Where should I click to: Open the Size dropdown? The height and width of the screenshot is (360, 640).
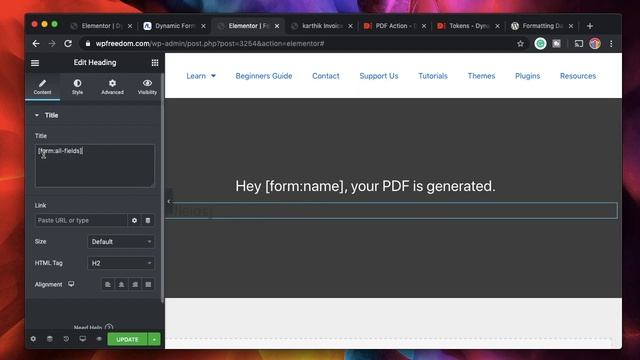[x=121, y=242]
